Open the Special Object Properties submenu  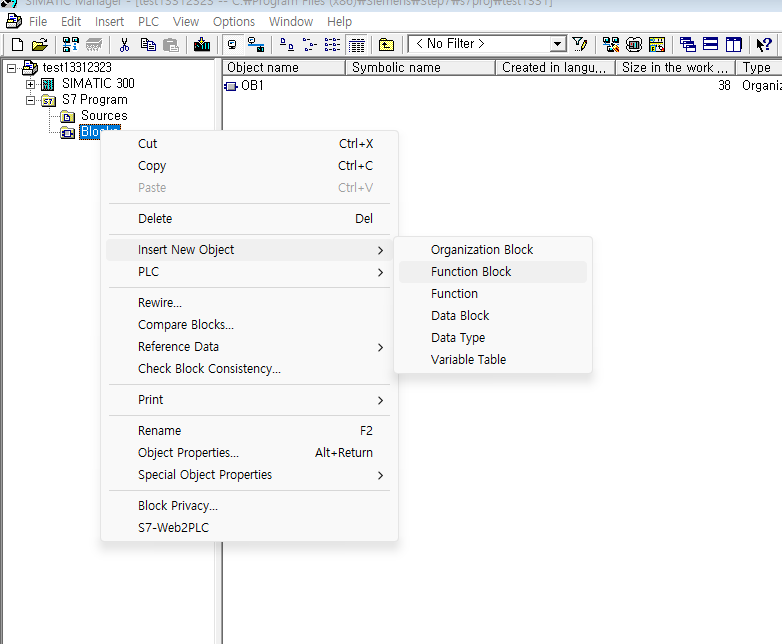pos(249,474)
